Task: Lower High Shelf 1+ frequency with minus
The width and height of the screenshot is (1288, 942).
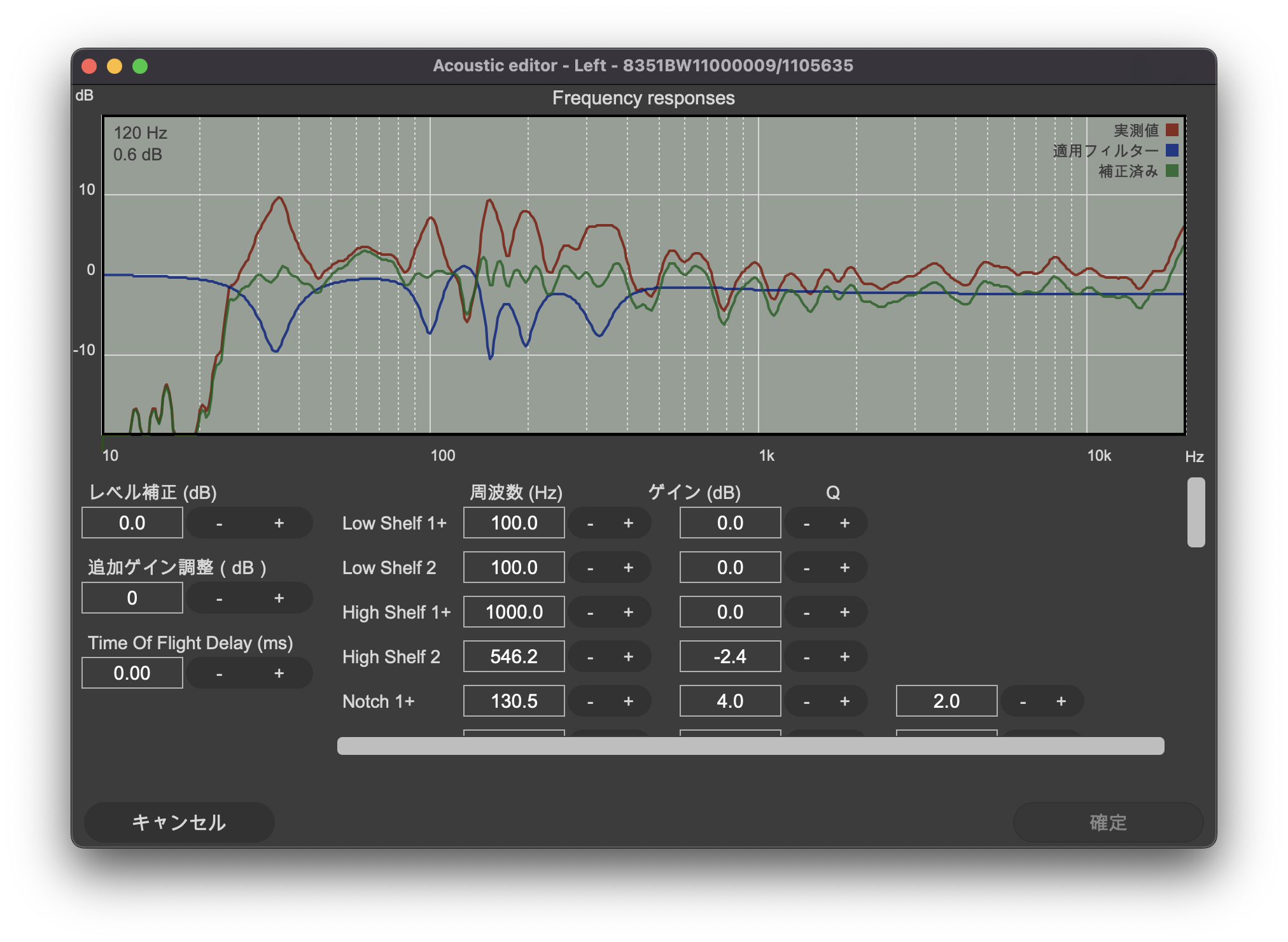Action: pyautogui.click(x=590, y=612)
